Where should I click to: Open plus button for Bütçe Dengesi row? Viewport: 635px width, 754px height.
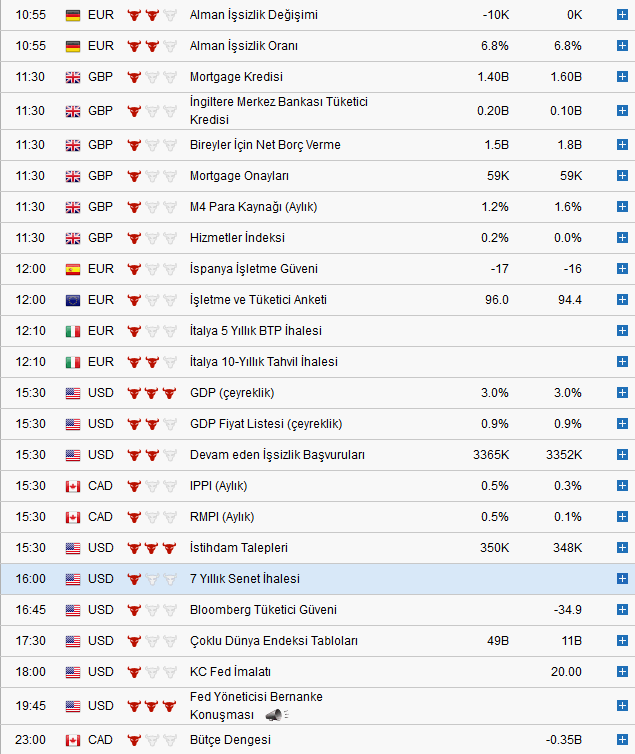[x=622, y=739]
